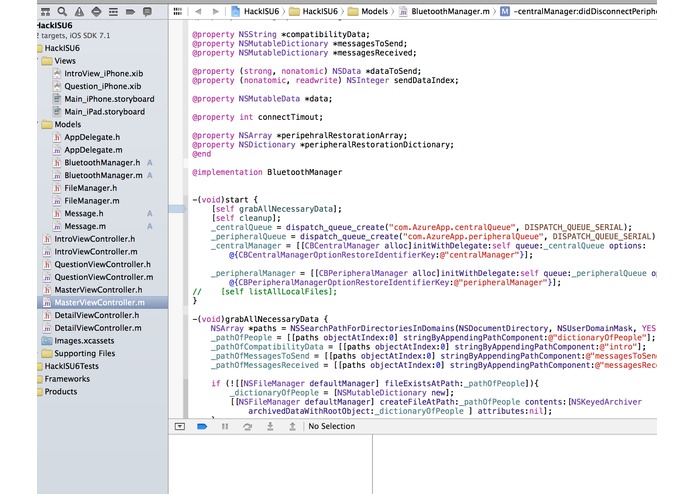Open FileManager.m
Viewport: 695px width, 494px height.
86,201
